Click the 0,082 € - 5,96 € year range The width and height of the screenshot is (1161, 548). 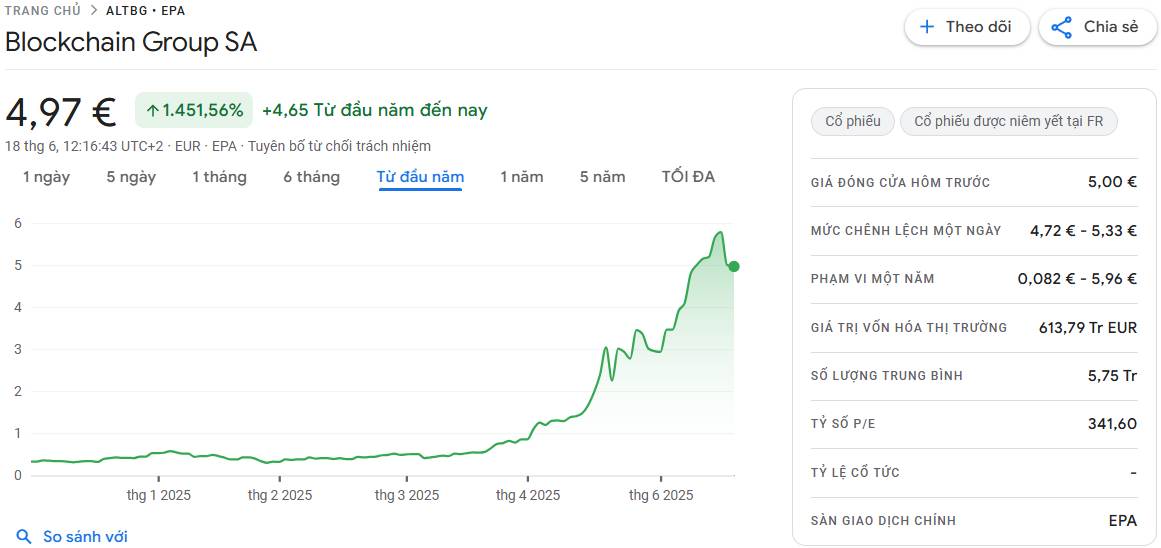1077,279
